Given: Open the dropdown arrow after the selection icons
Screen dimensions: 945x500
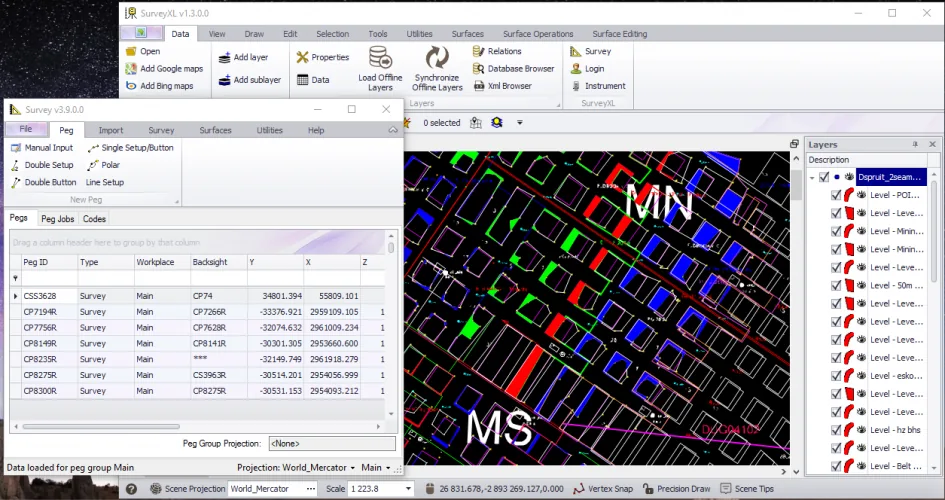Looking at the screenshot, I should (520, 123).
